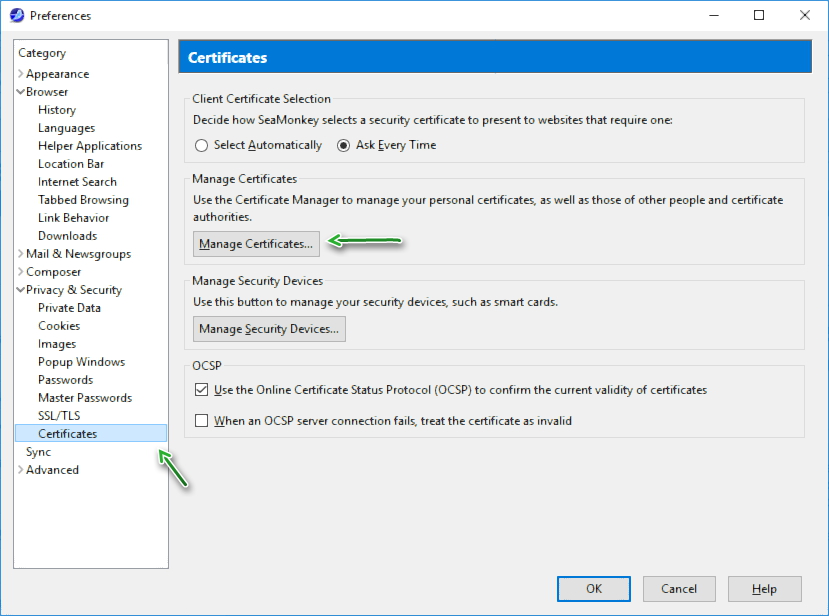Expand the Composer category
Viewport: 829px width, 616px height.
coord(21,272)
